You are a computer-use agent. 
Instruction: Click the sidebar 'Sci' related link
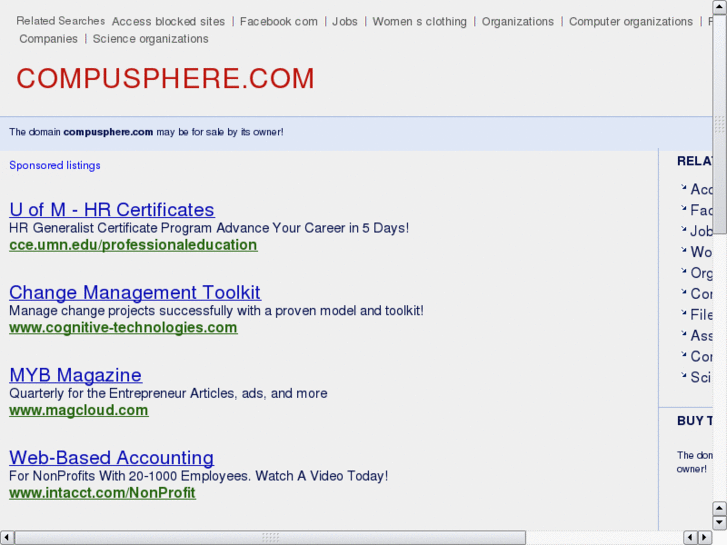(701, 377)
